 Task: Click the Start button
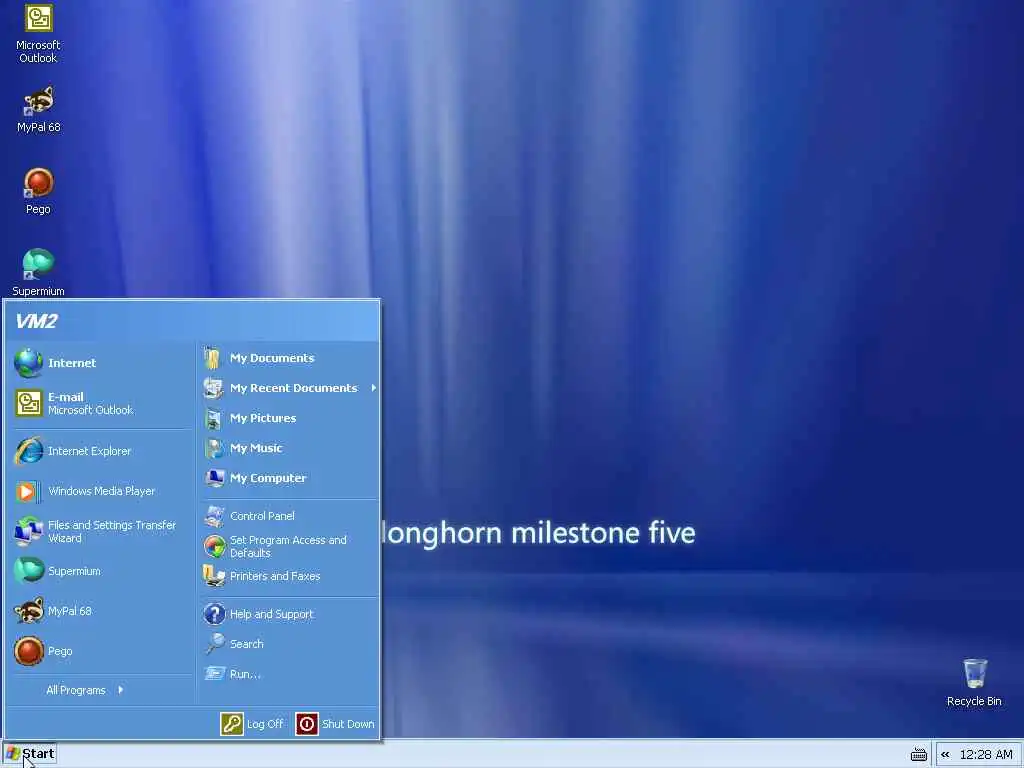[x=30, y=754]
